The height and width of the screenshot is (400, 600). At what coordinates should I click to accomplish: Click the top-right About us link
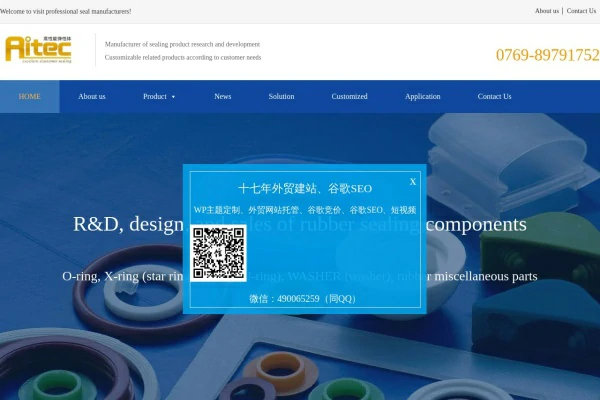(x=547, y=11)
